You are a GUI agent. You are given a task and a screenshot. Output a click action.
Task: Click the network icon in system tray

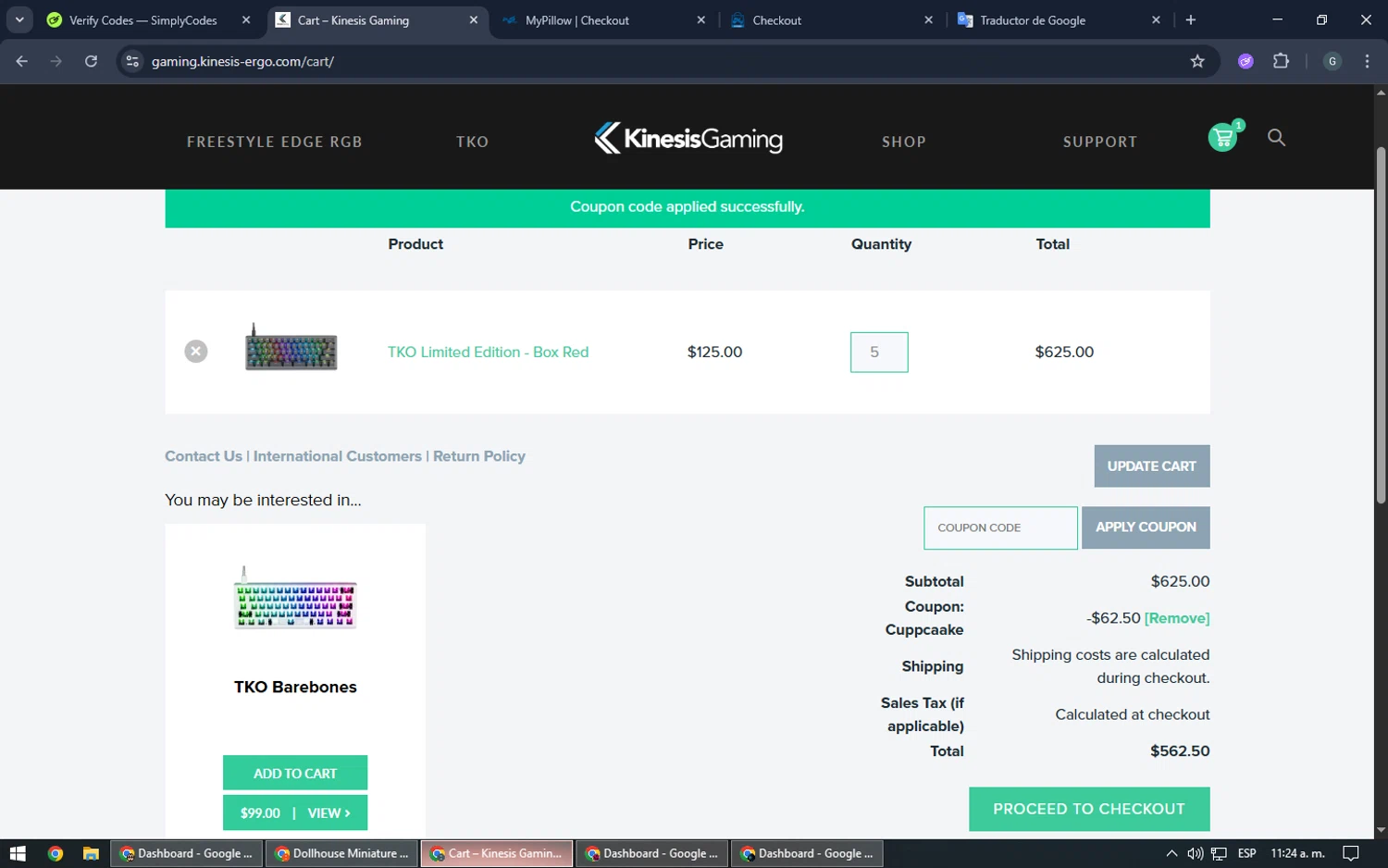pyautogui.click(x=1219, y=853)
